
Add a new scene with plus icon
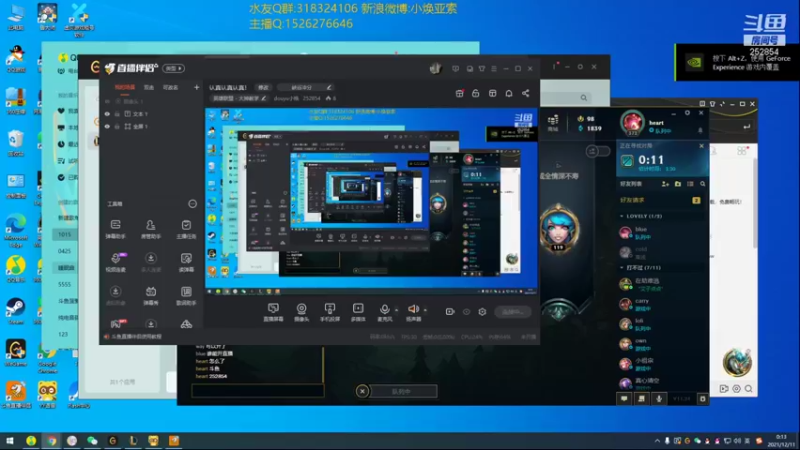(x=196, y=87)
